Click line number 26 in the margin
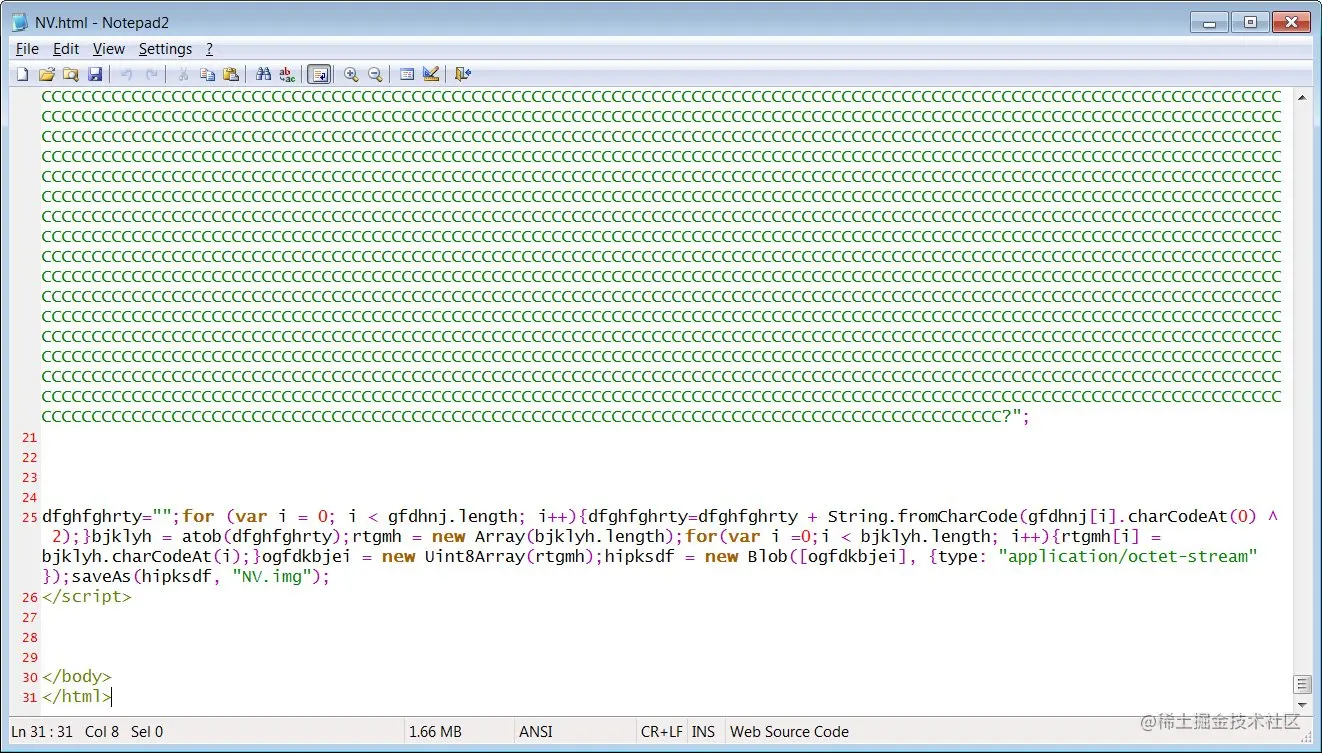This screenshot has height=753, width=1322. [29, 597]
